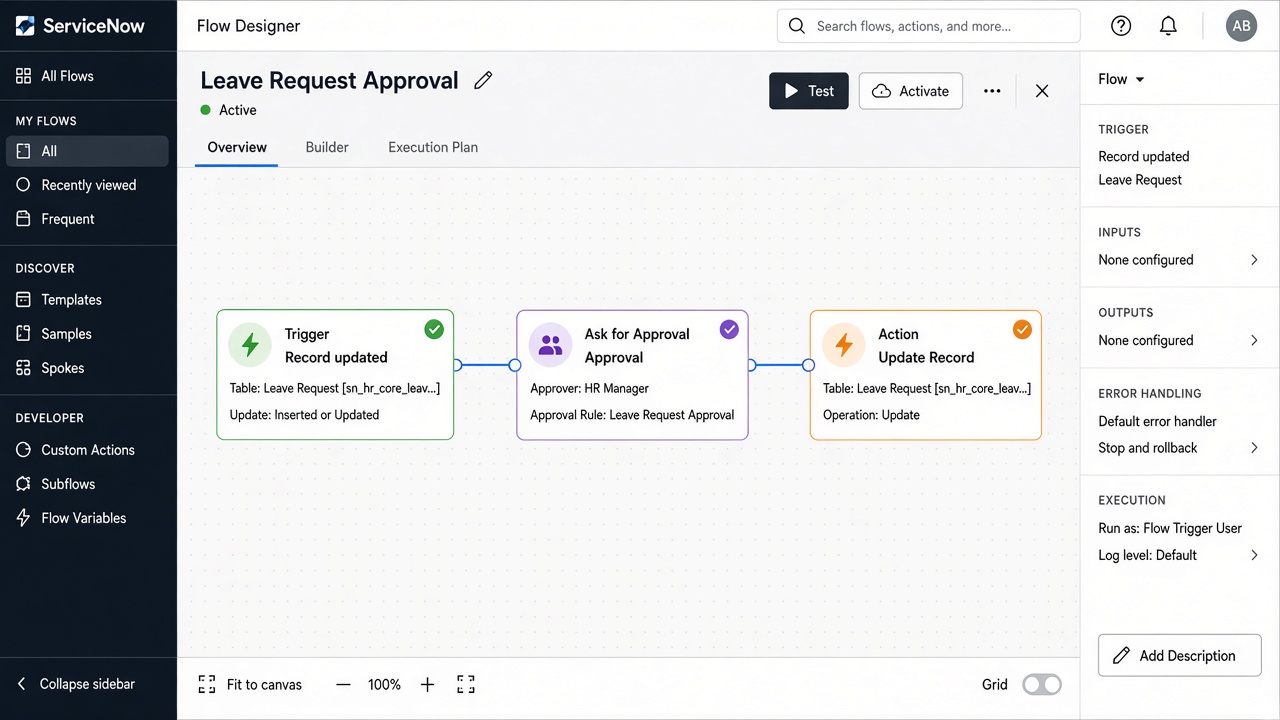Image resolution: width=1280 pixels, height=720 pixels.
Task: Click the pencil icon to rename flow
Action: tap(484, 80)
